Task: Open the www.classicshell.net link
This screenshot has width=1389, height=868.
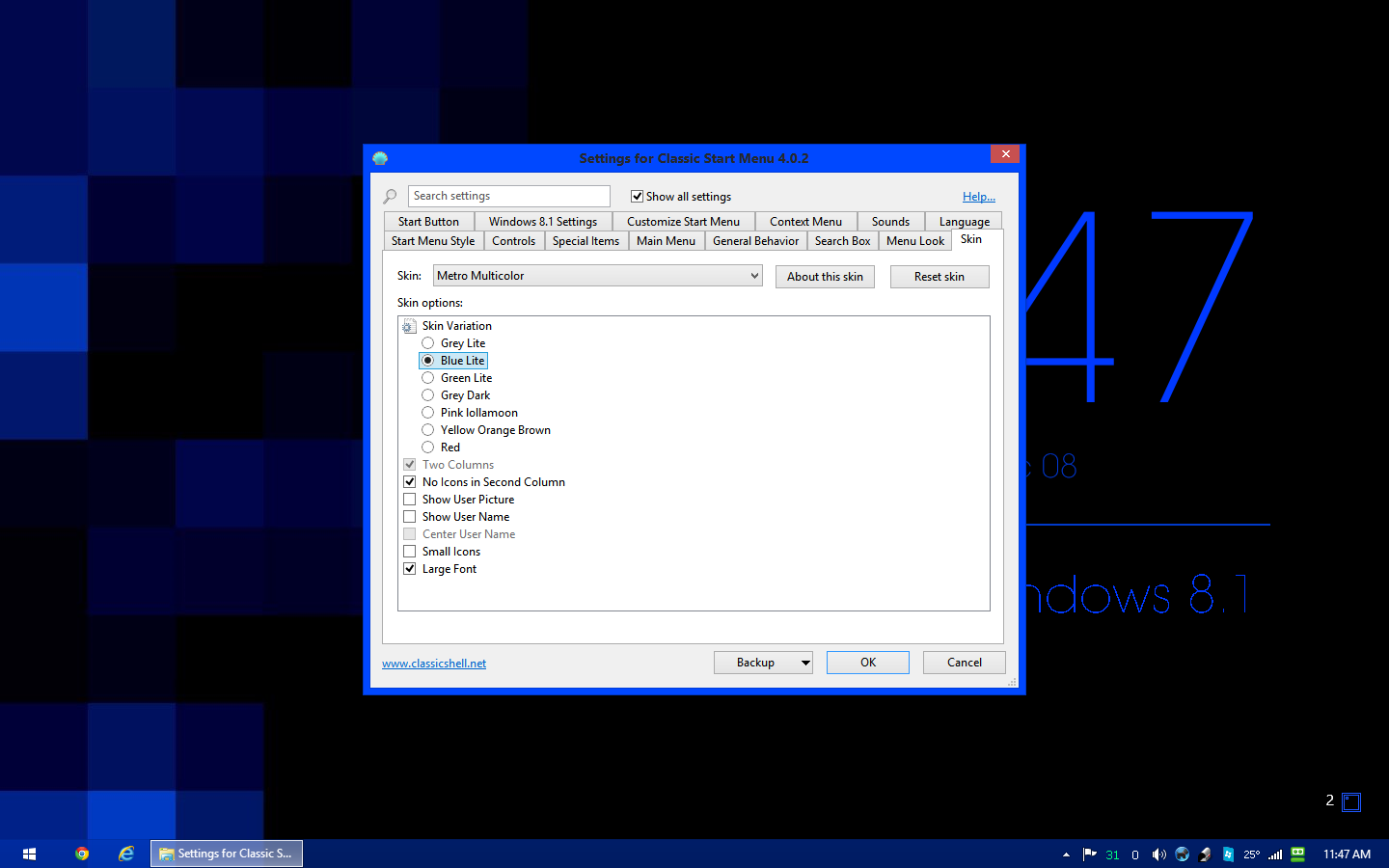Action: 434,664
